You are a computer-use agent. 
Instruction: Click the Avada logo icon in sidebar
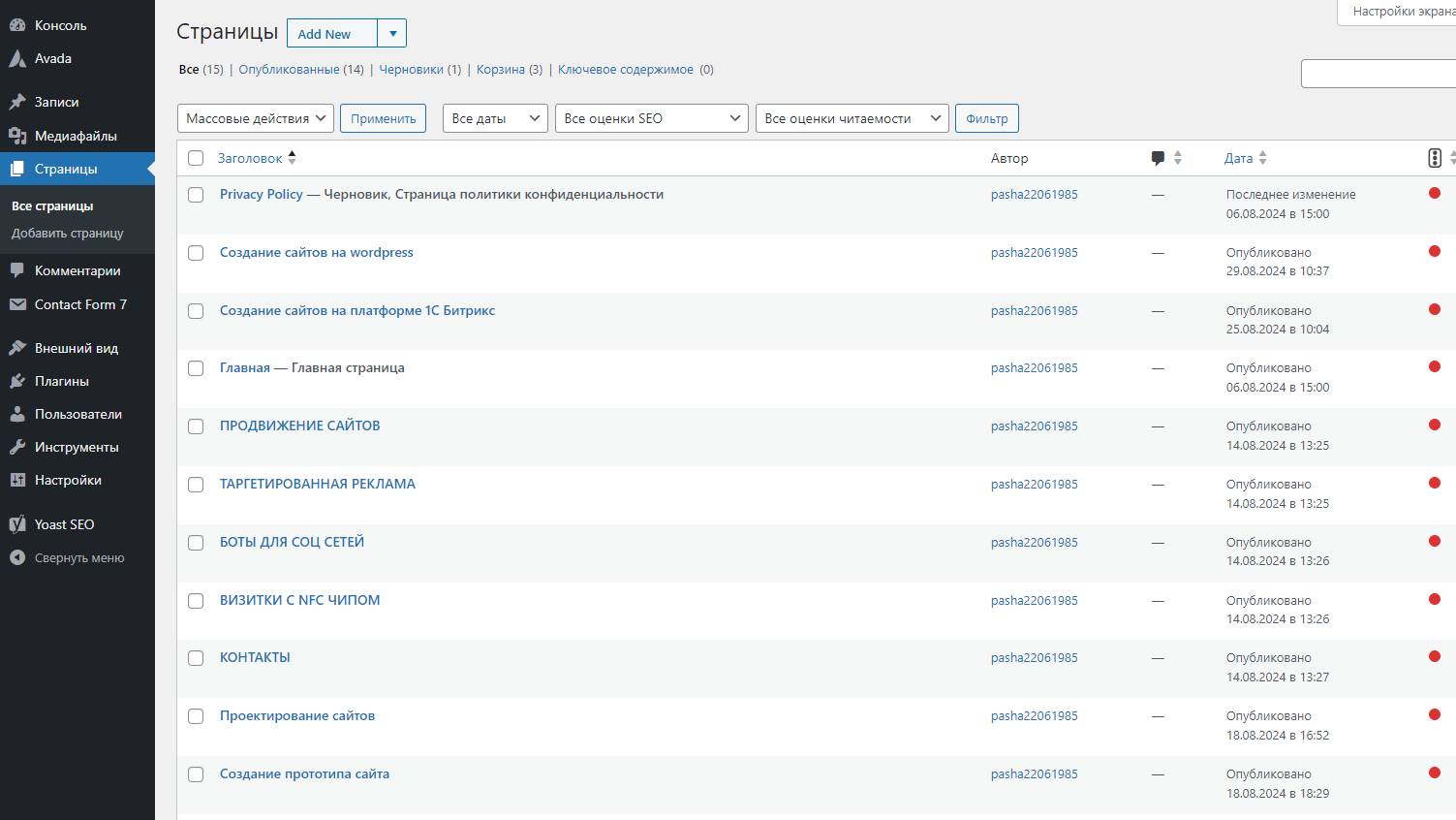point(17,58)
